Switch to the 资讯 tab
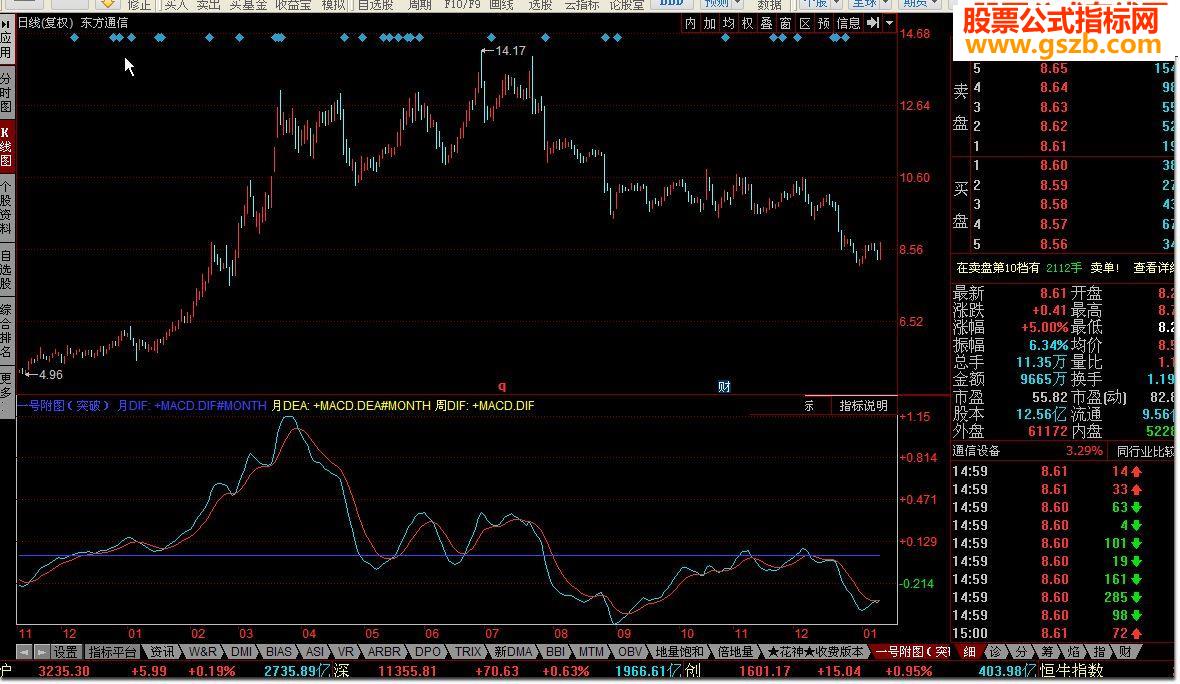 point(162,652)
